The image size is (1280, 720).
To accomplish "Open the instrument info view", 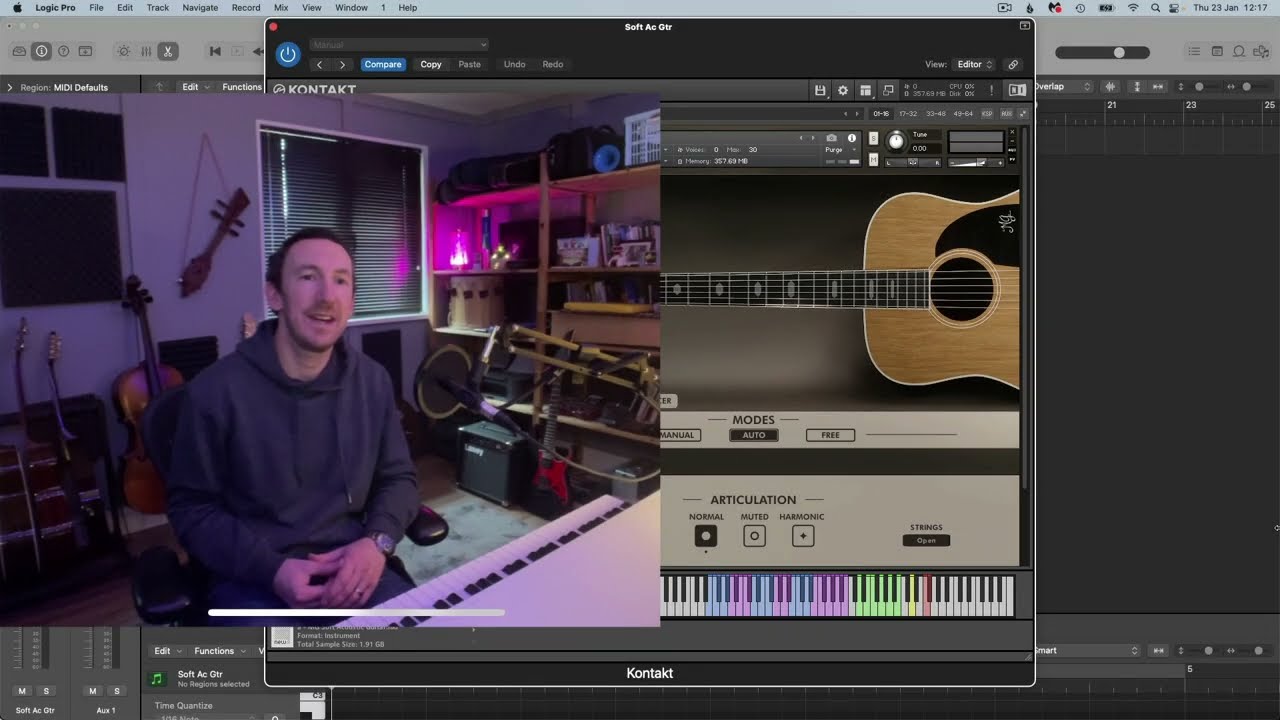I will 852,138.
